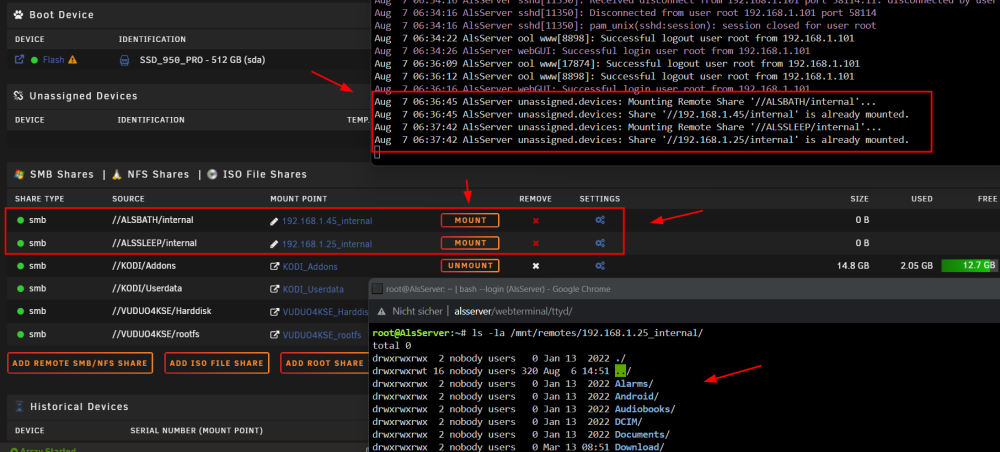
Task: Remove the //ALSSLEEP/internal share via its red X
Action: (536, 243)
